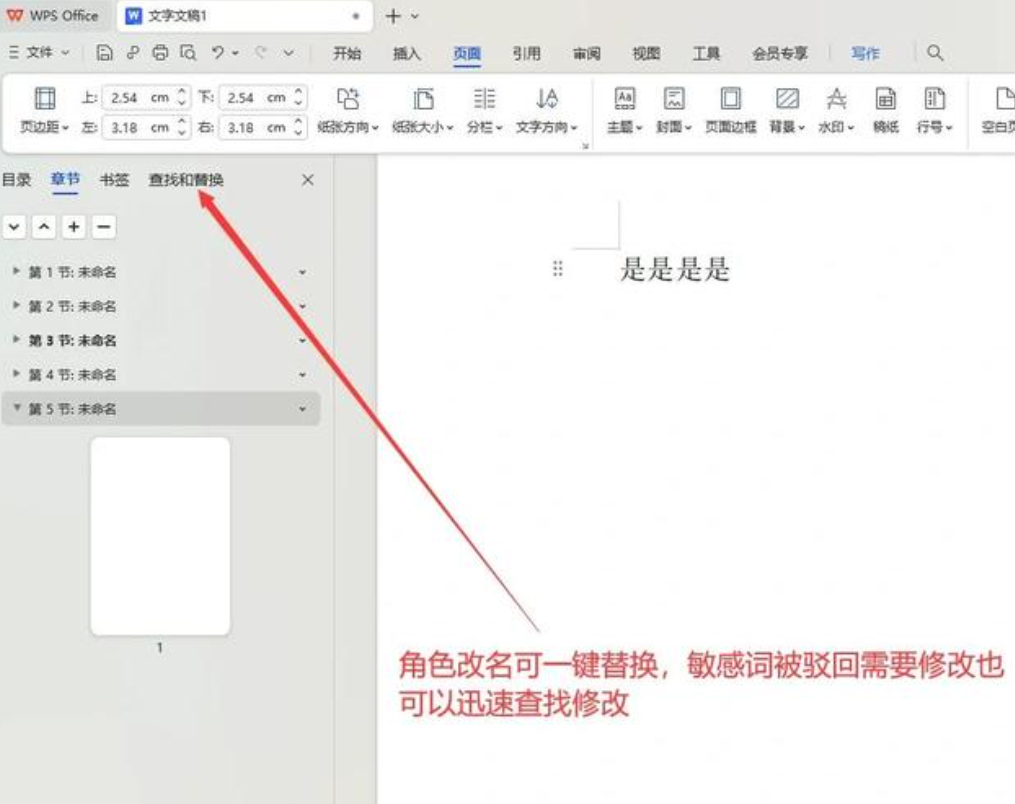Image resolution: width=1015 pixels, height=804 pixels.
Task: Remove section using minus button
Action: 104,227
